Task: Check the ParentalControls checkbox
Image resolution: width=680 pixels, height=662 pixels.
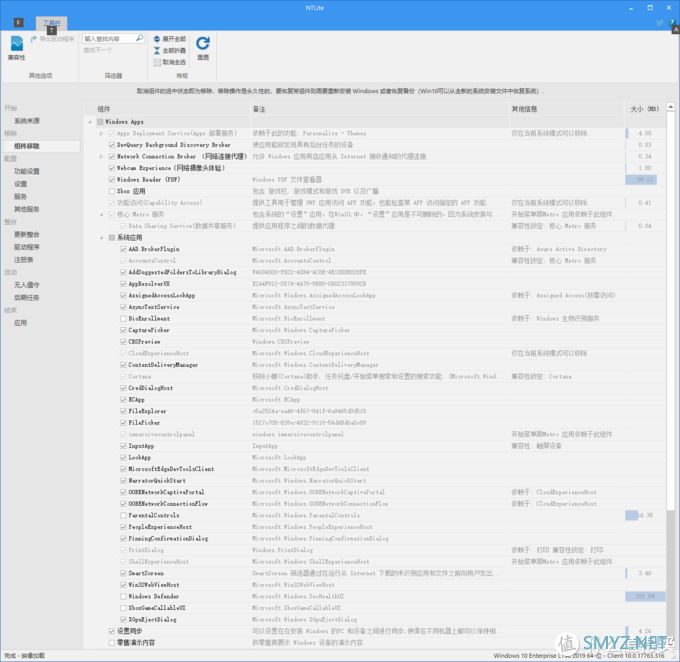Action: pos(123,515)
